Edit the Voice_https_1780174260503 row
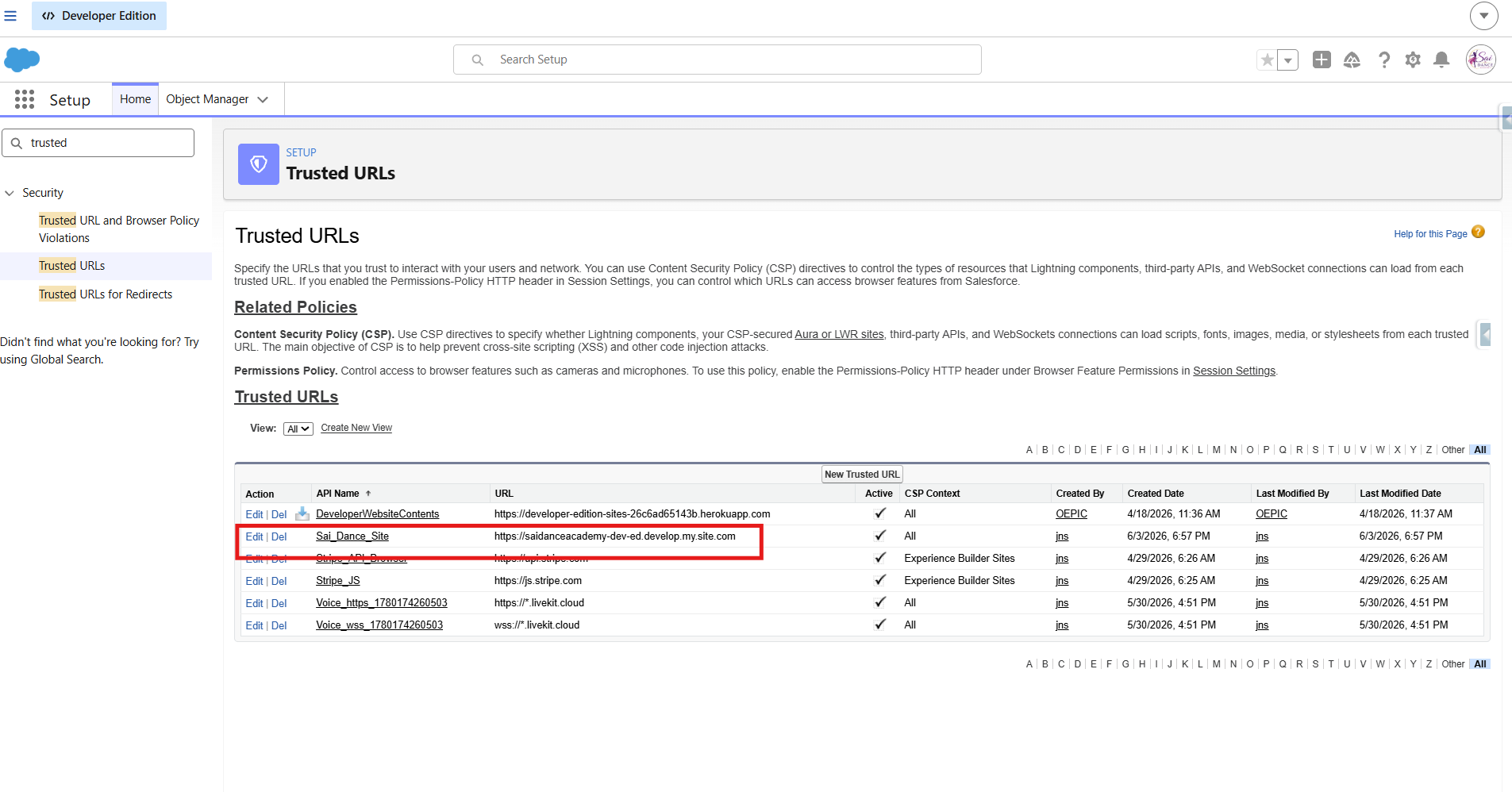1512x792 pixels. pyautogui.click(x=254, y=603)
